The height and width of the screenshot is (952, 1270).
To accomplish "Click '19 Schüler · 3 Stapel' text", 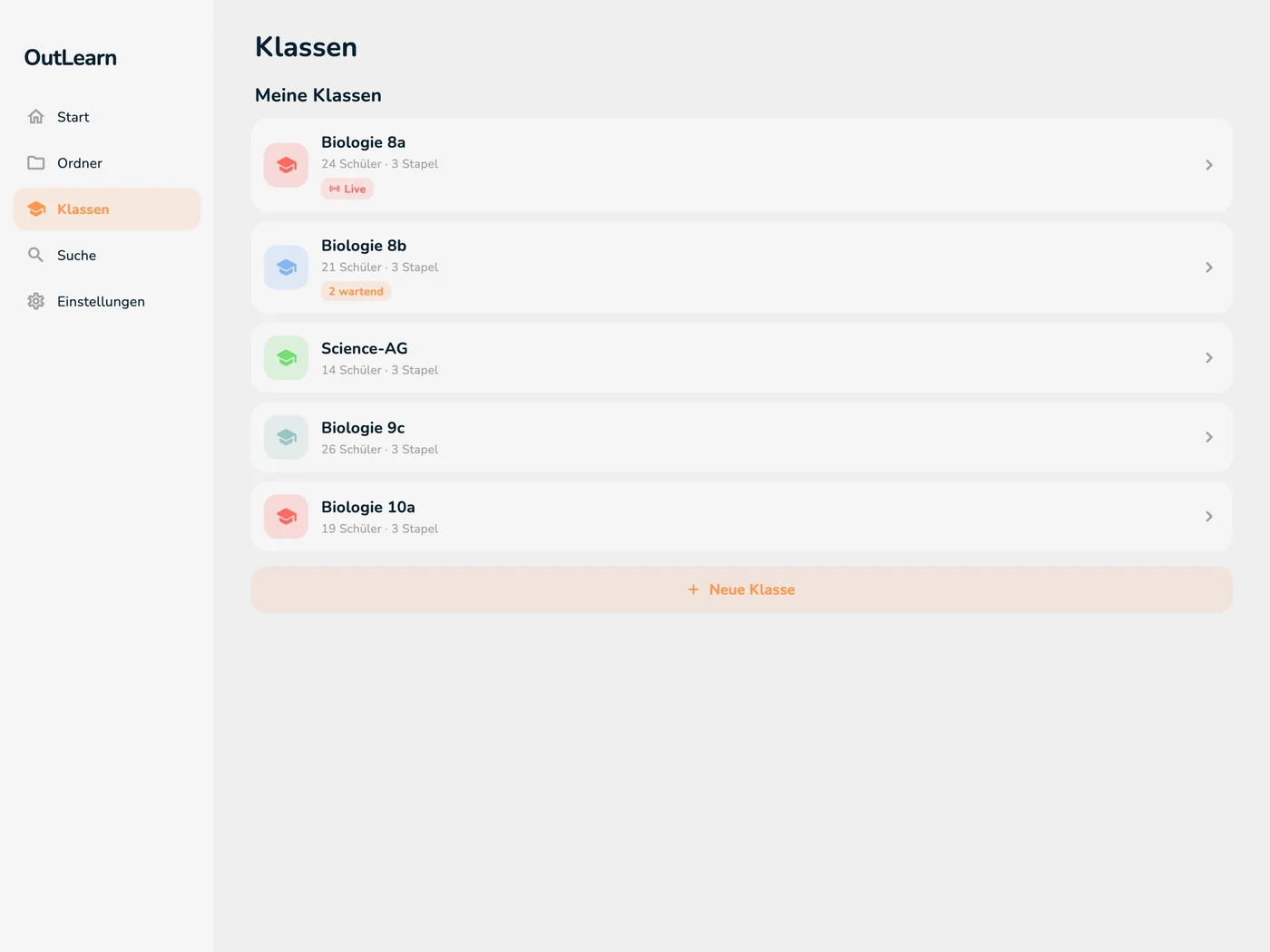I will [x=379, y=529].
